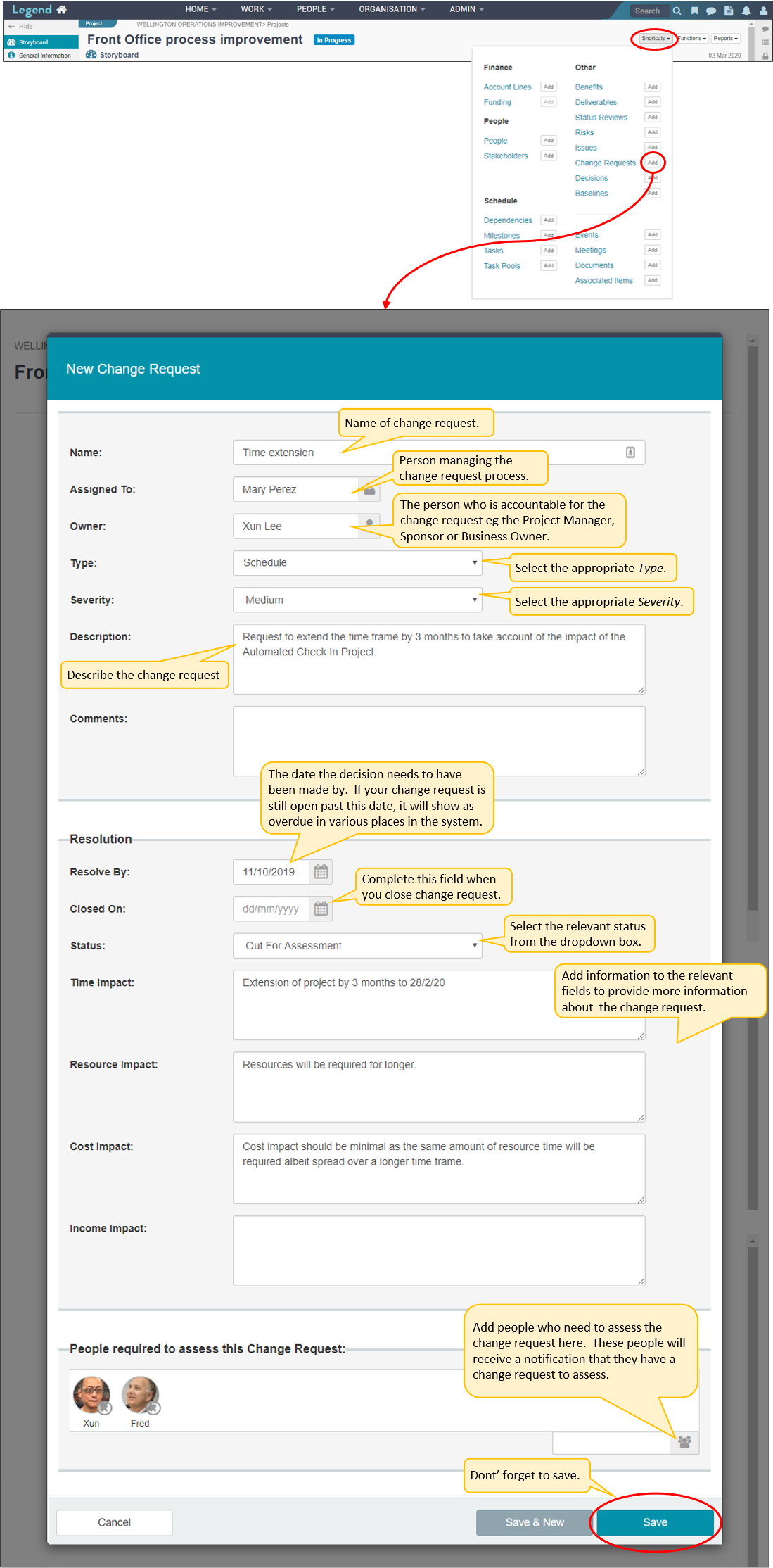Click the Cancel button

115,1522
